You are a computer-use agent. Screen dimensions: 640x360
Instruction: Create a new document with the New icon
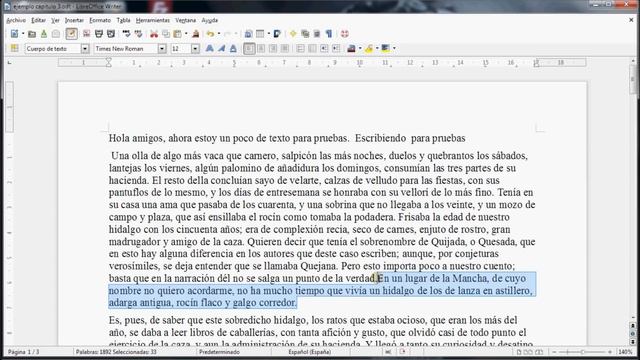pos(14,34)
